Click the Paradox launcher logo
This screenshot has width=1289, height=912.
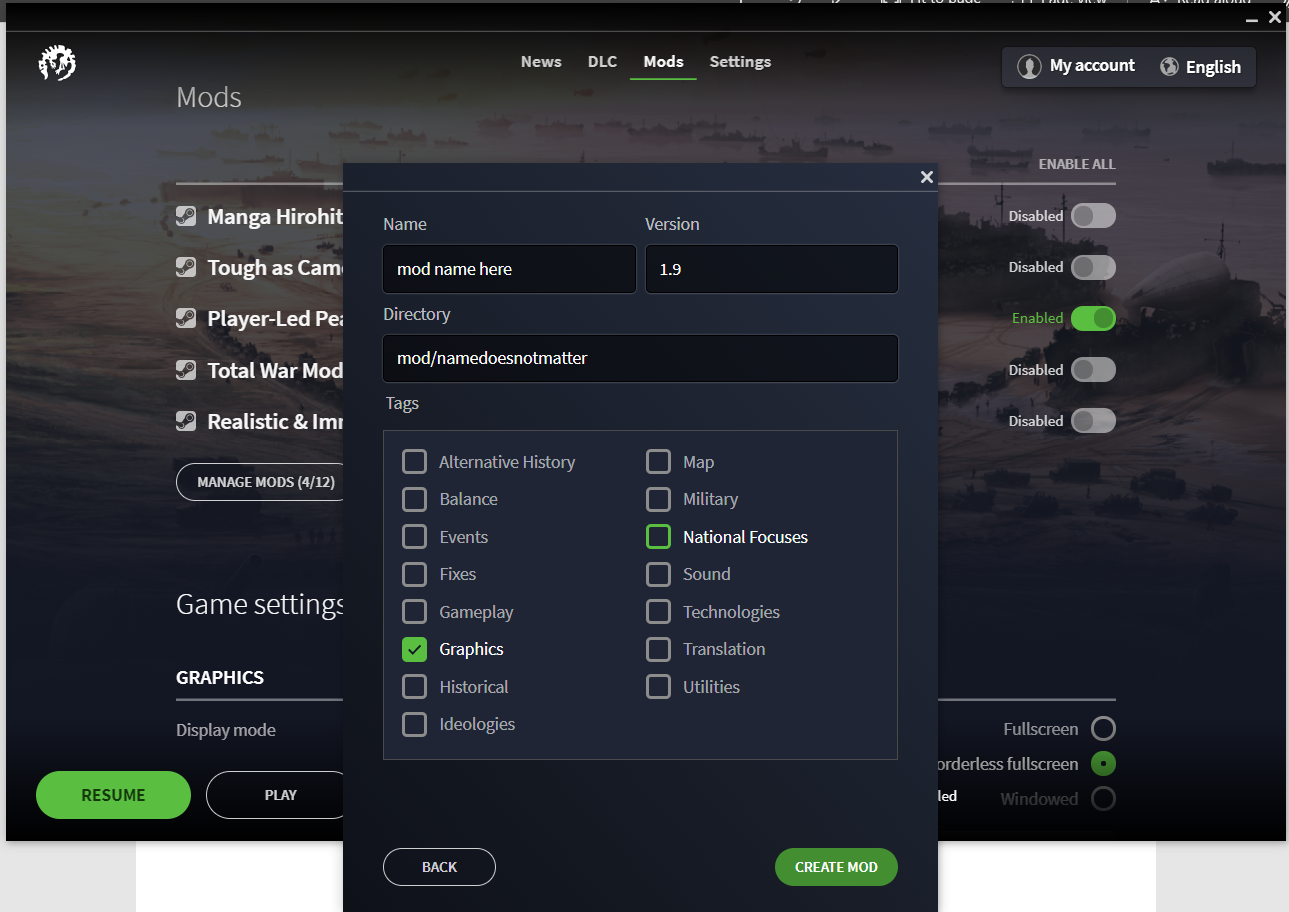pyautogui.click(x=57, y=64)
